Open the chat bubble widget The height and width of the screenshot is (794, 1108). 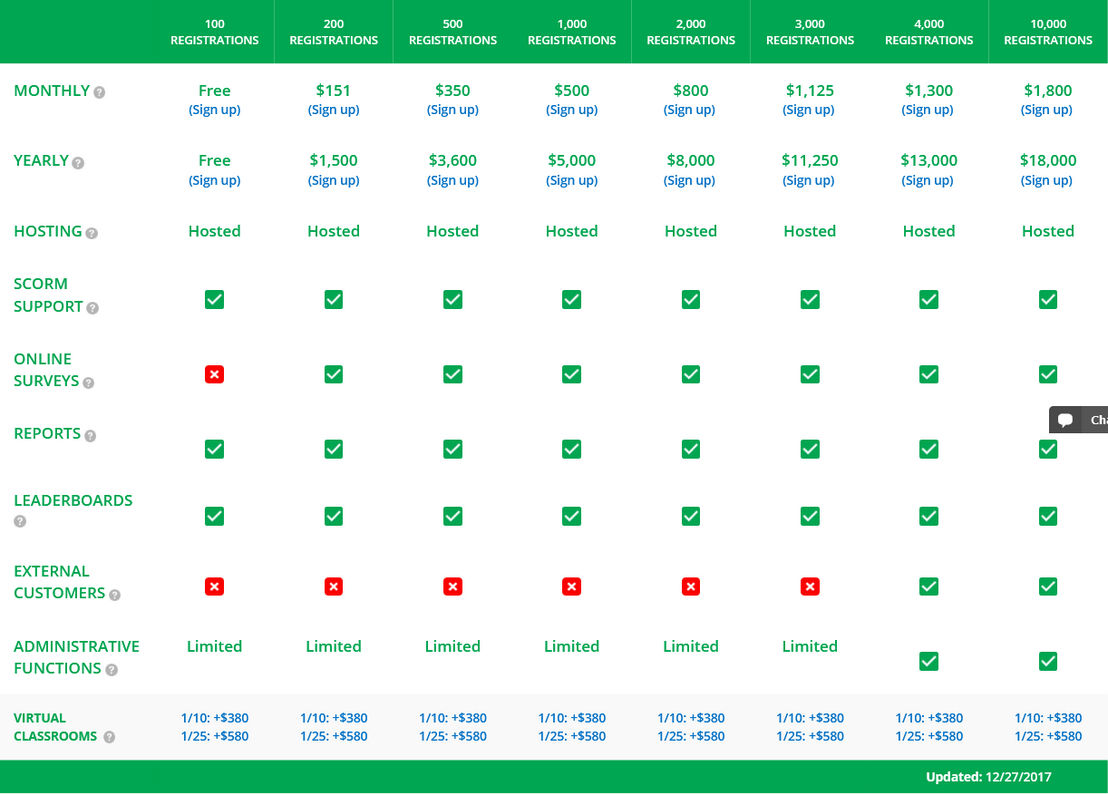tap(1078, 420)
